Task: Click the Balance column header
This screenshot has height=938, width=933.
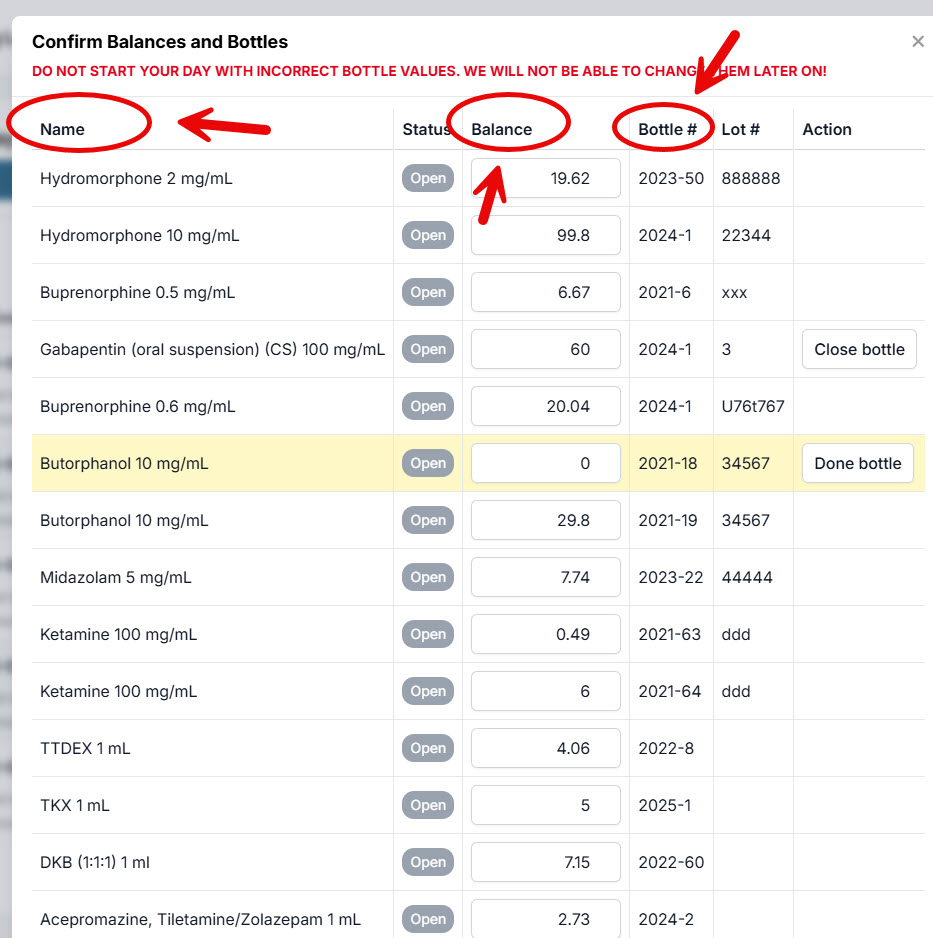Action: point(501,129)
